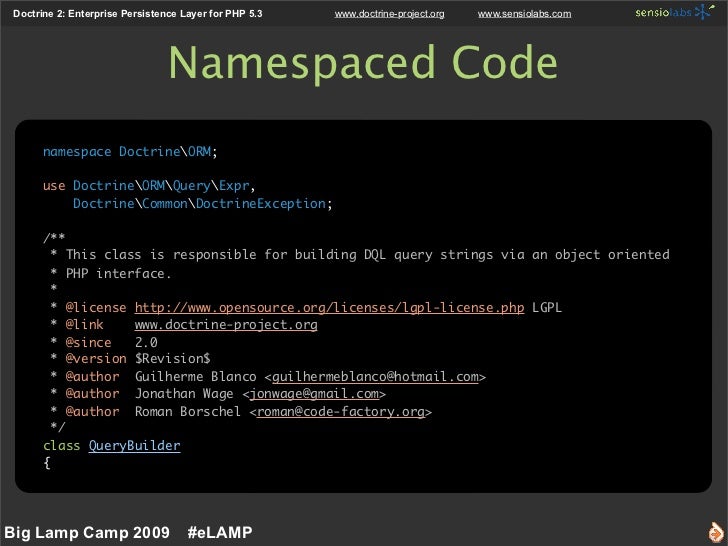Click the 'Roman Borschel' author name
The image size is (728, 546).
point(188,411)
